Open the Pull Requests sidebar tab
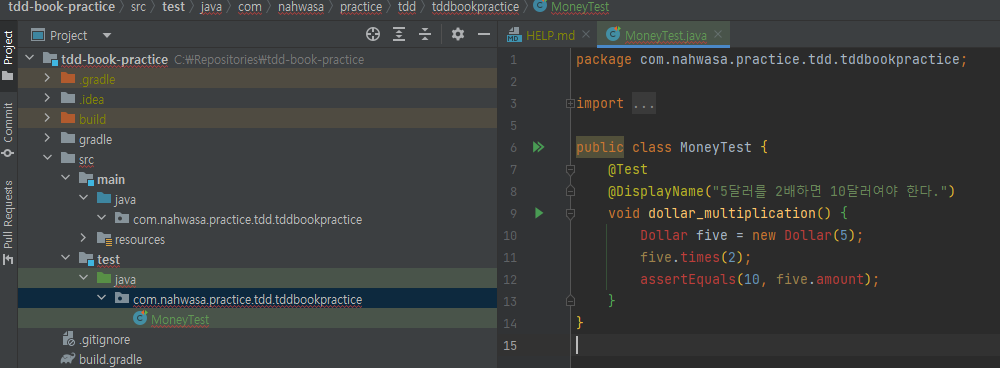Image resolution: width=1000 pixels, height=368 pixels. (x=8, y=223)
